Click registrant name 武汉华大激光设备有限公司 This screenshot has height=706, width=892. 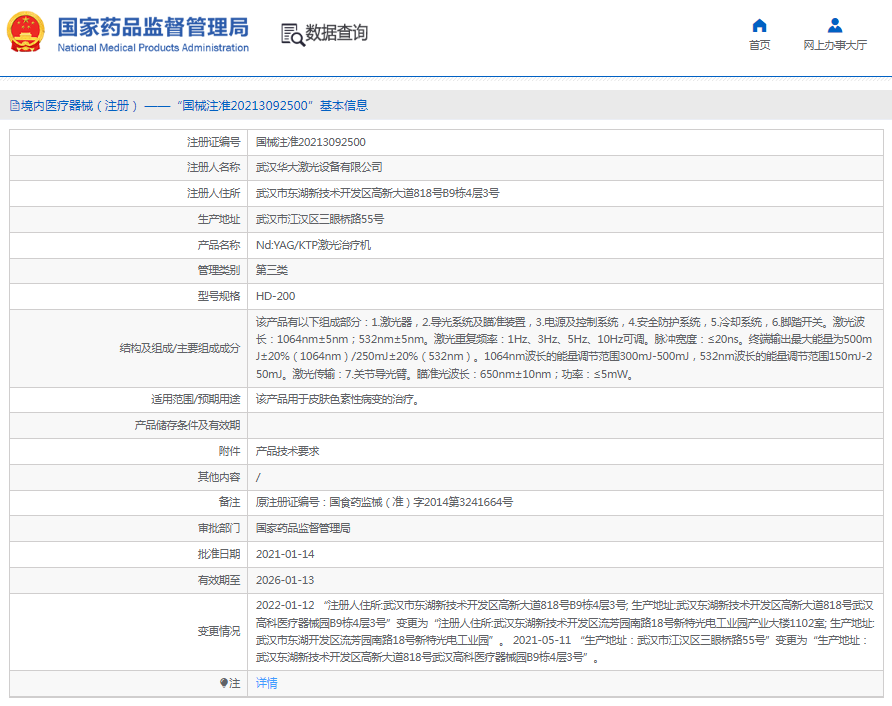[x=319, y=167]
